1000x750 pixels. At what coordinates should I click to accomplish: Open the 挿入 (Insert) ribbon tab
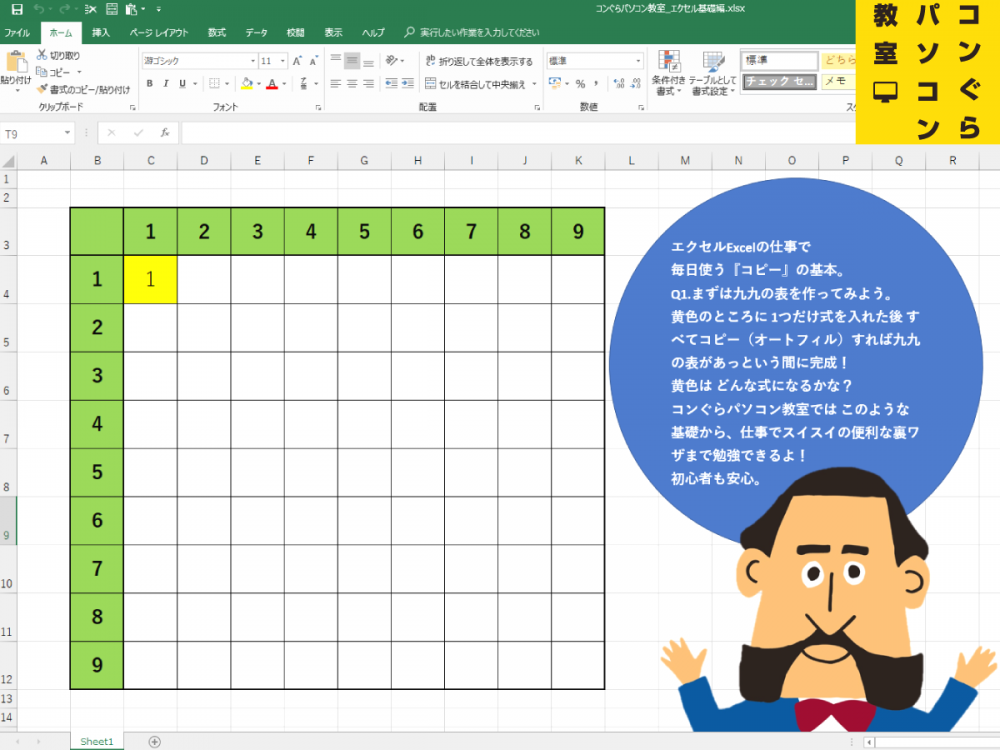(101, 33)
